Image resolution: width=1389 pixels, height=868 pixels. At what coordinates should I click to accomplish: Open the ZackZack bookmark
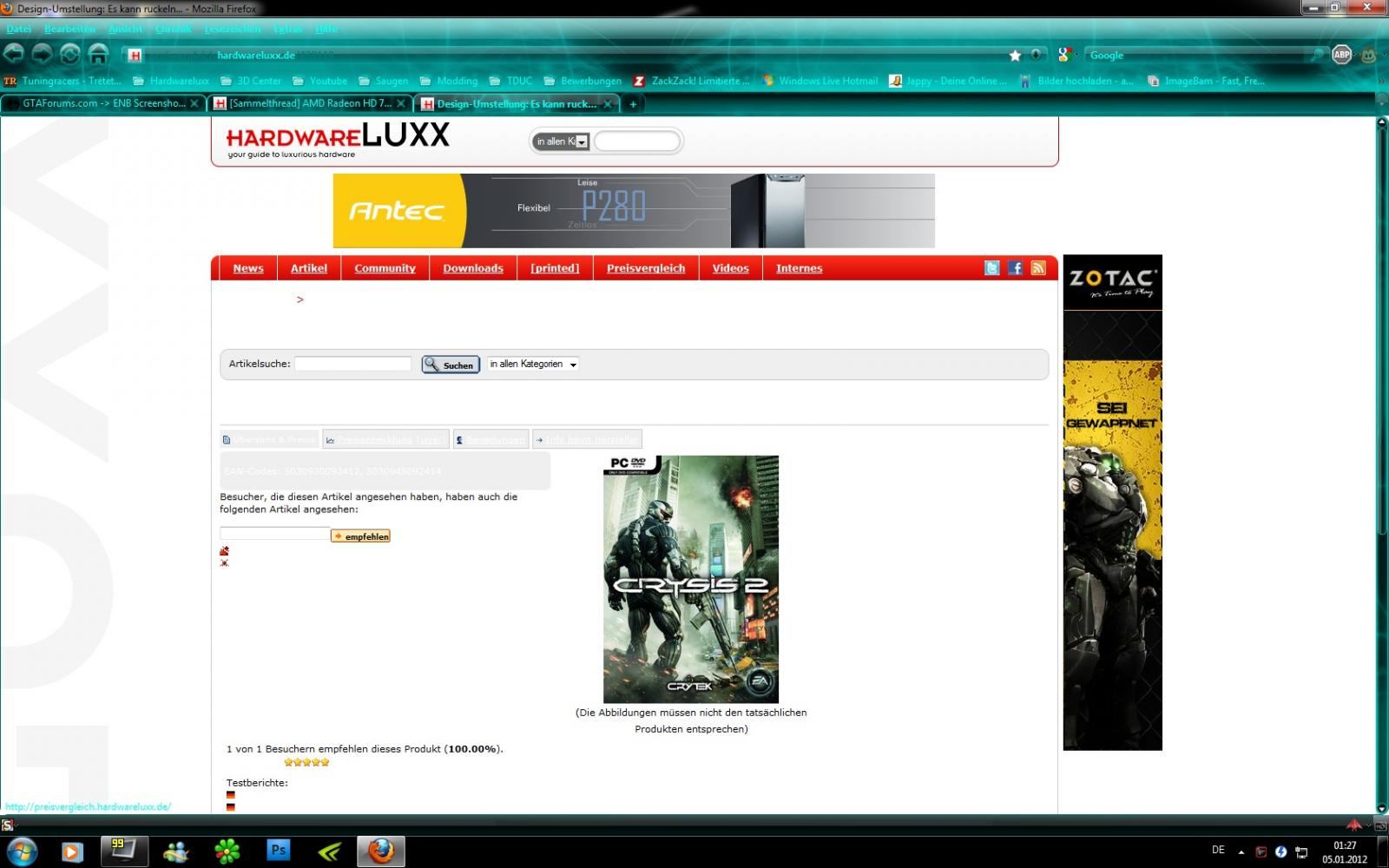pyautogui.click(x=691, y=81)
